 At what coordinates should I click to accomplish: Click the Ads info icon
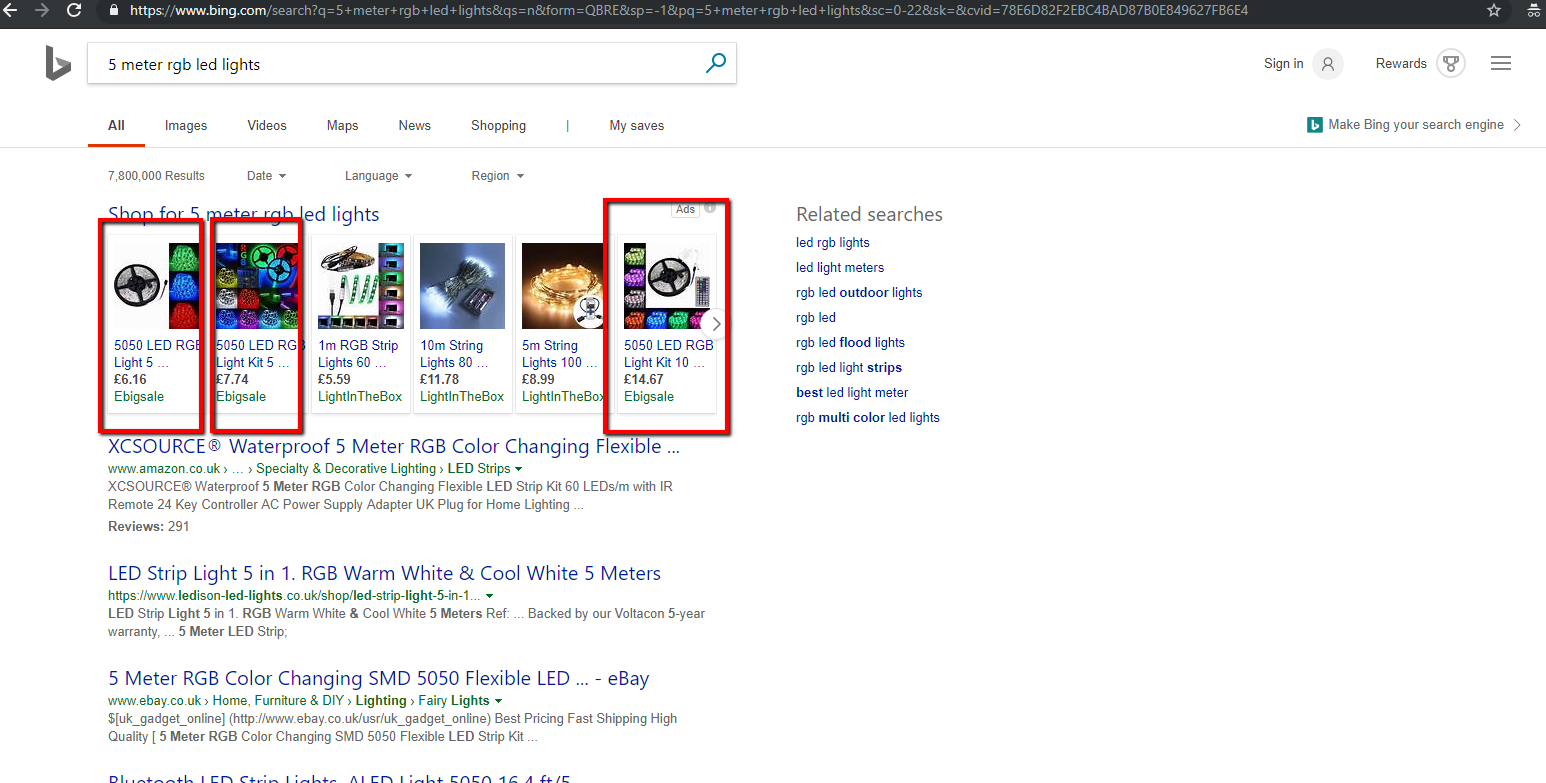pos(710,209)
